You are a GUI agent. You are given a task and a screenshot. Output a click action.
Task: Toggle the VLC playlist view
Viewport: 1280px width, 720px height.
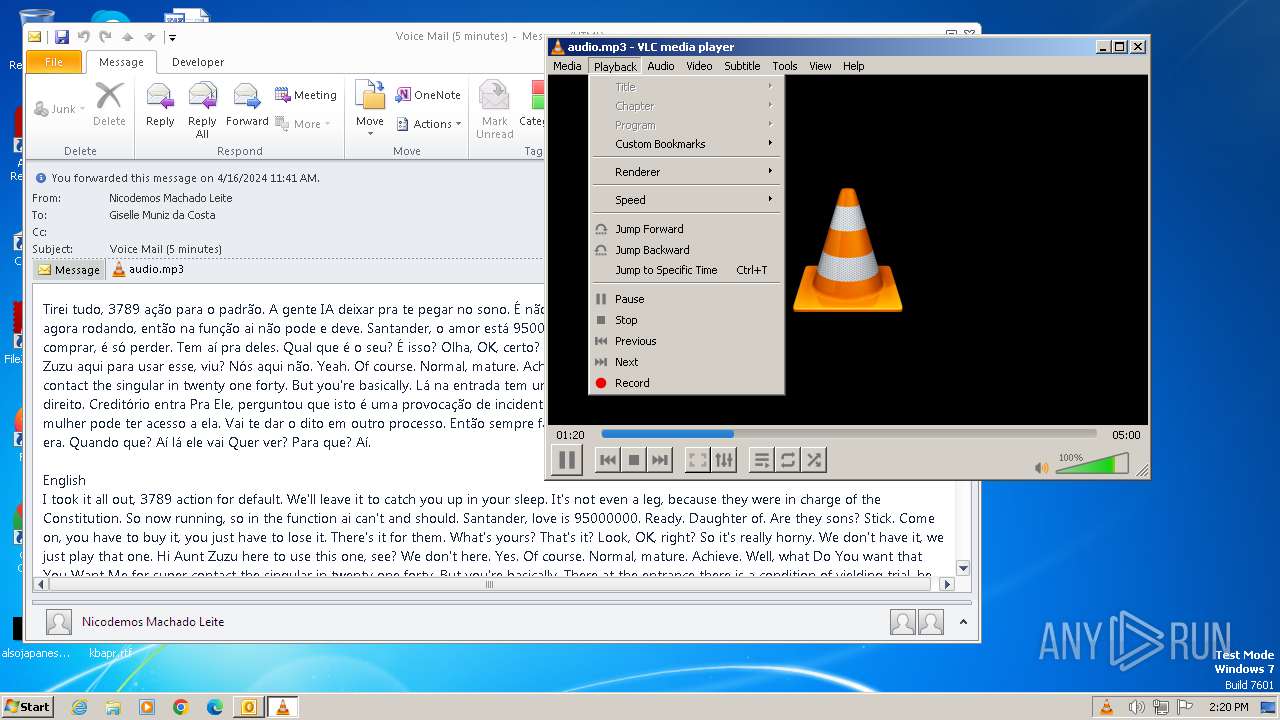click(x=762, y=460)
